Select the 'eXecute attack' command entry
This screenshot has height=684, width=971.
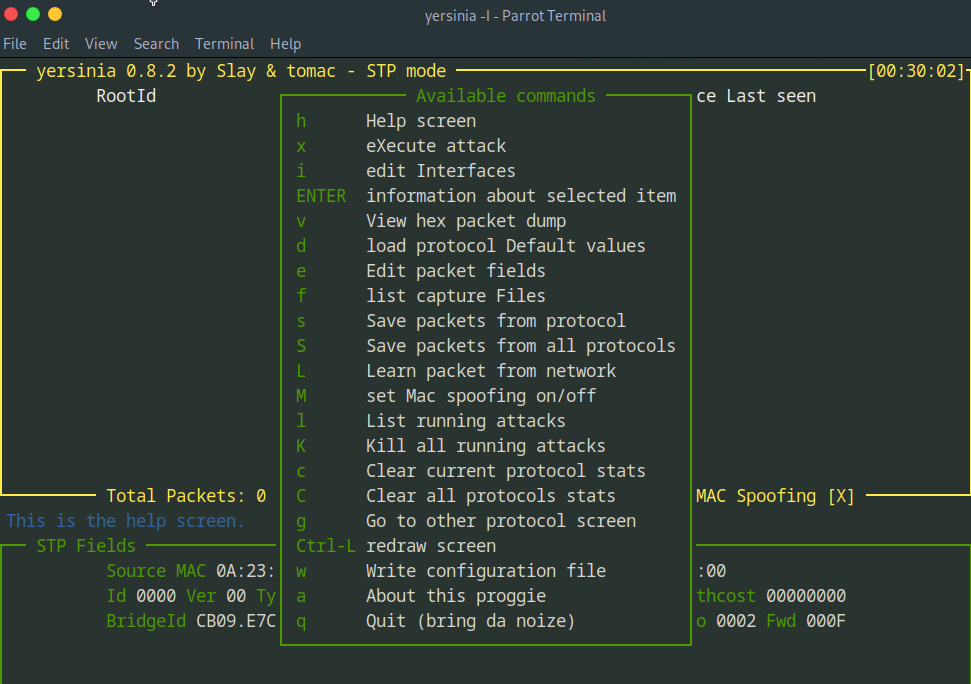point(435,146)
